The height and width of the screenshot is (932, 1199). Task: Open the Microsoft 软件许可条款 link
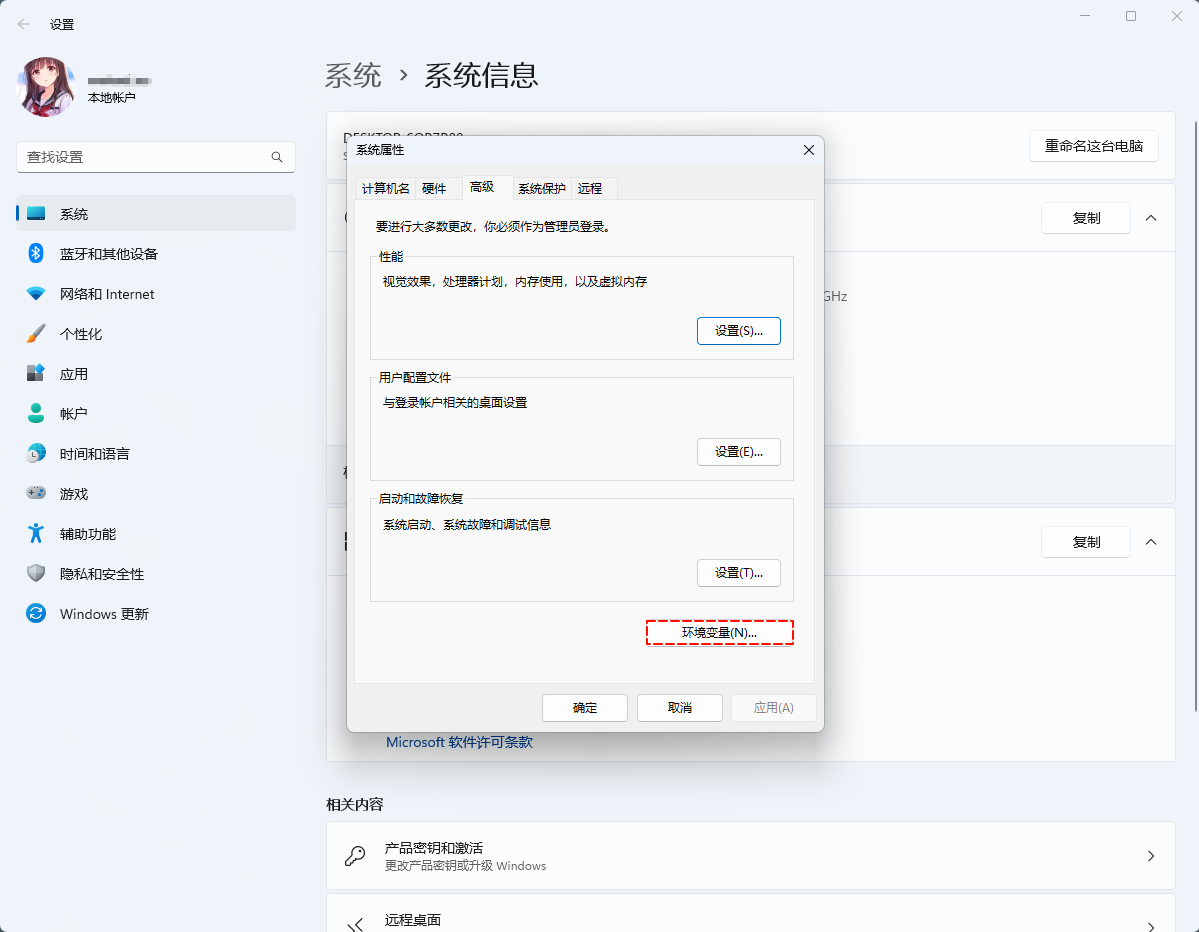tap(459, 742)
